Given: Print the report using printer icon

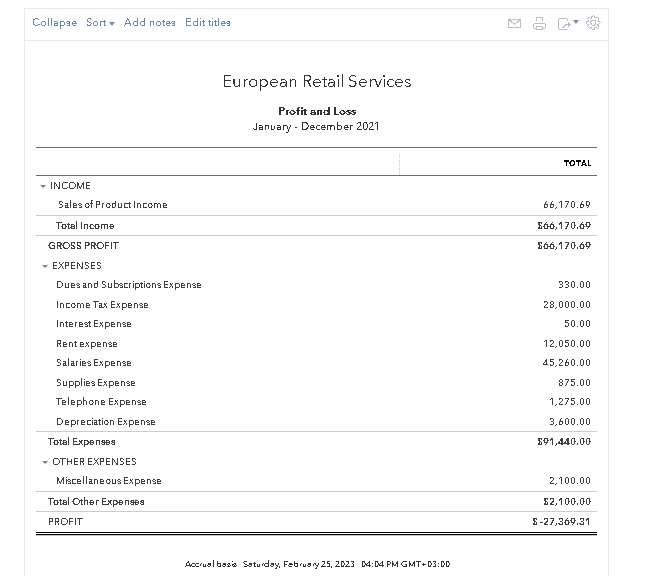Looking at the screenshot, I should tap(540, 23).
